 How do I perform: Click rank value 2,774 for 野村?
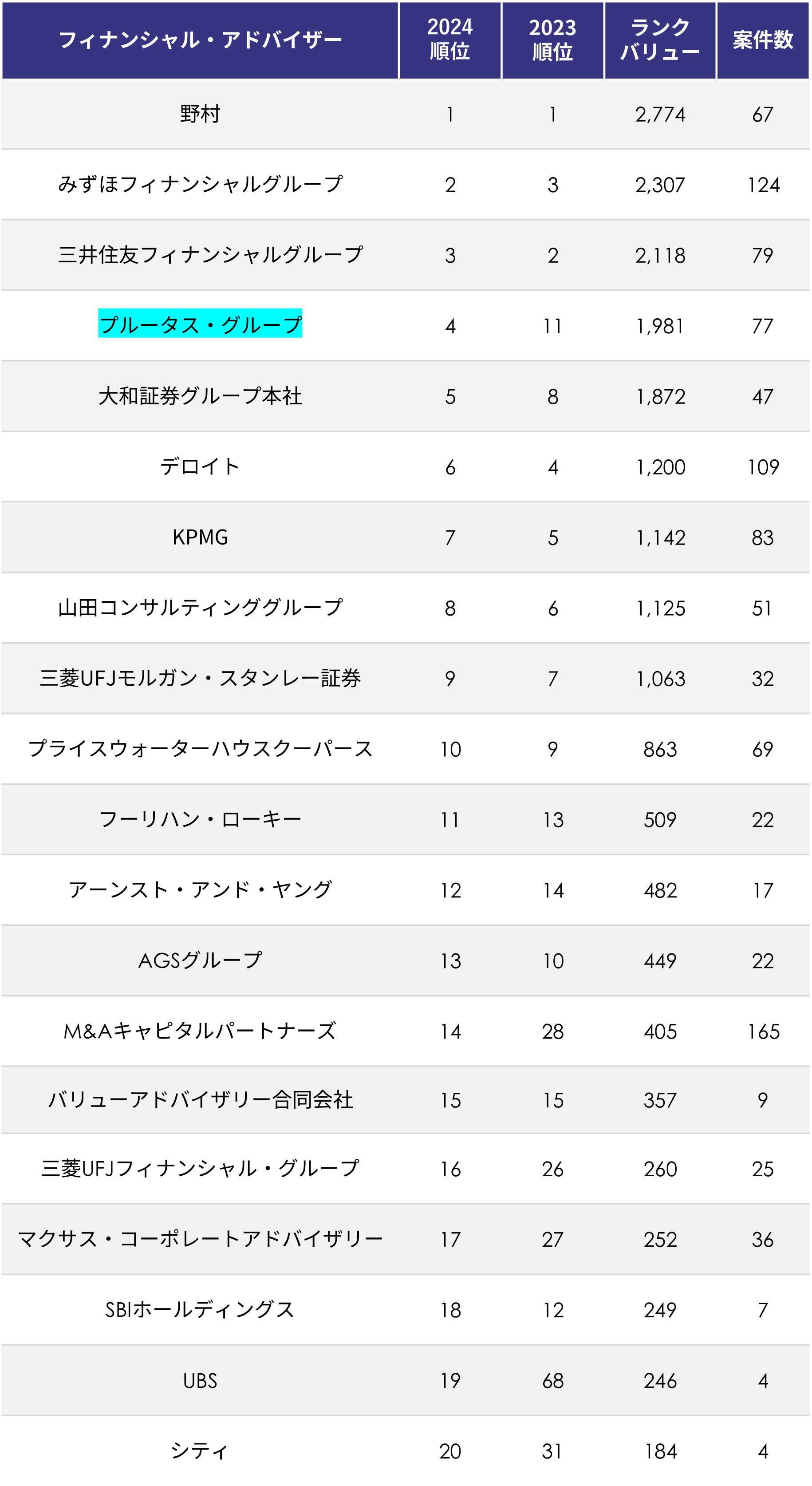tap(660, 114)
